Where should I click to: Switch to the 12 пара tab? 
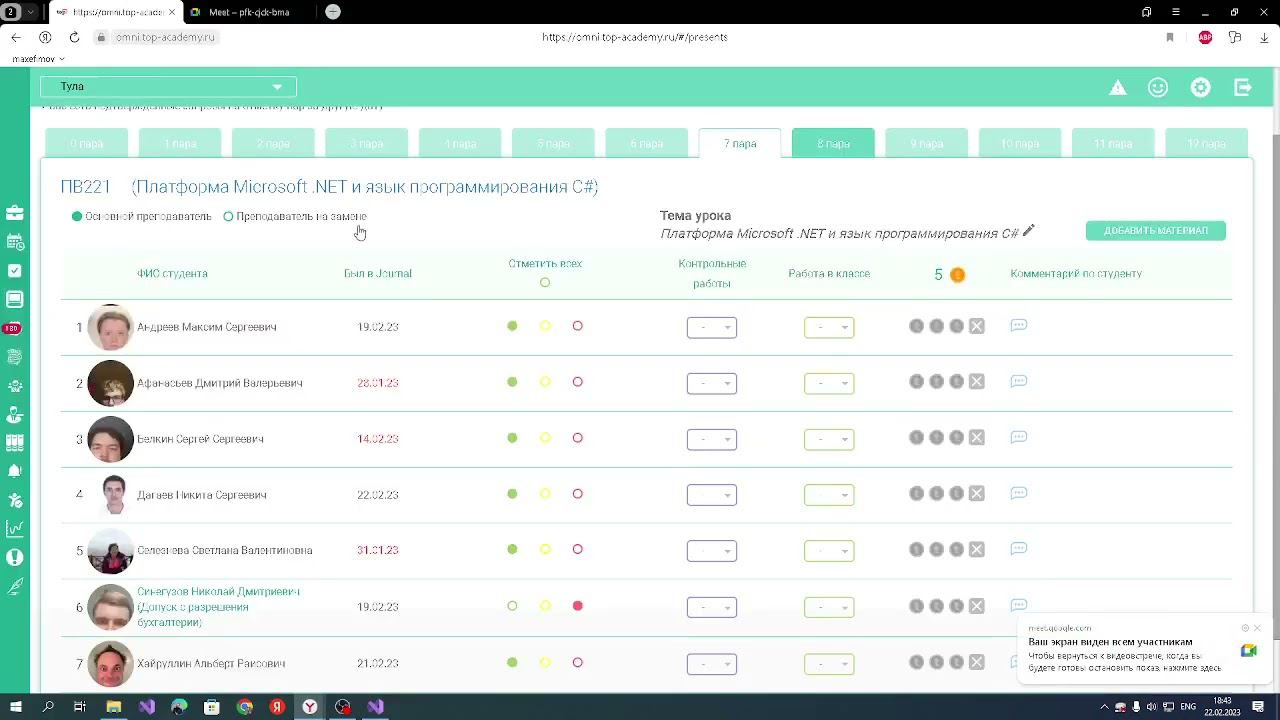click(x=1206, y=143)
